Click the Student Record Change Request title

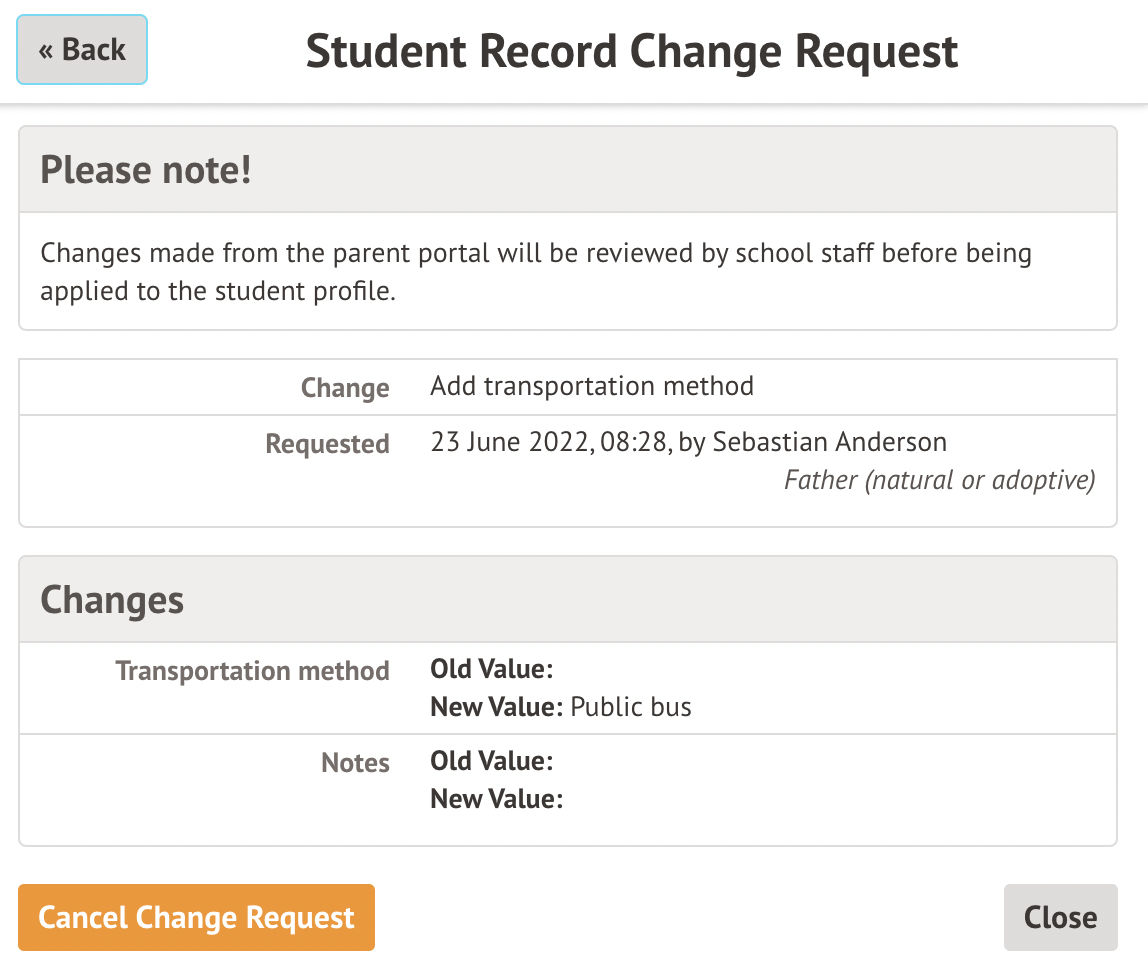point(632,52)
